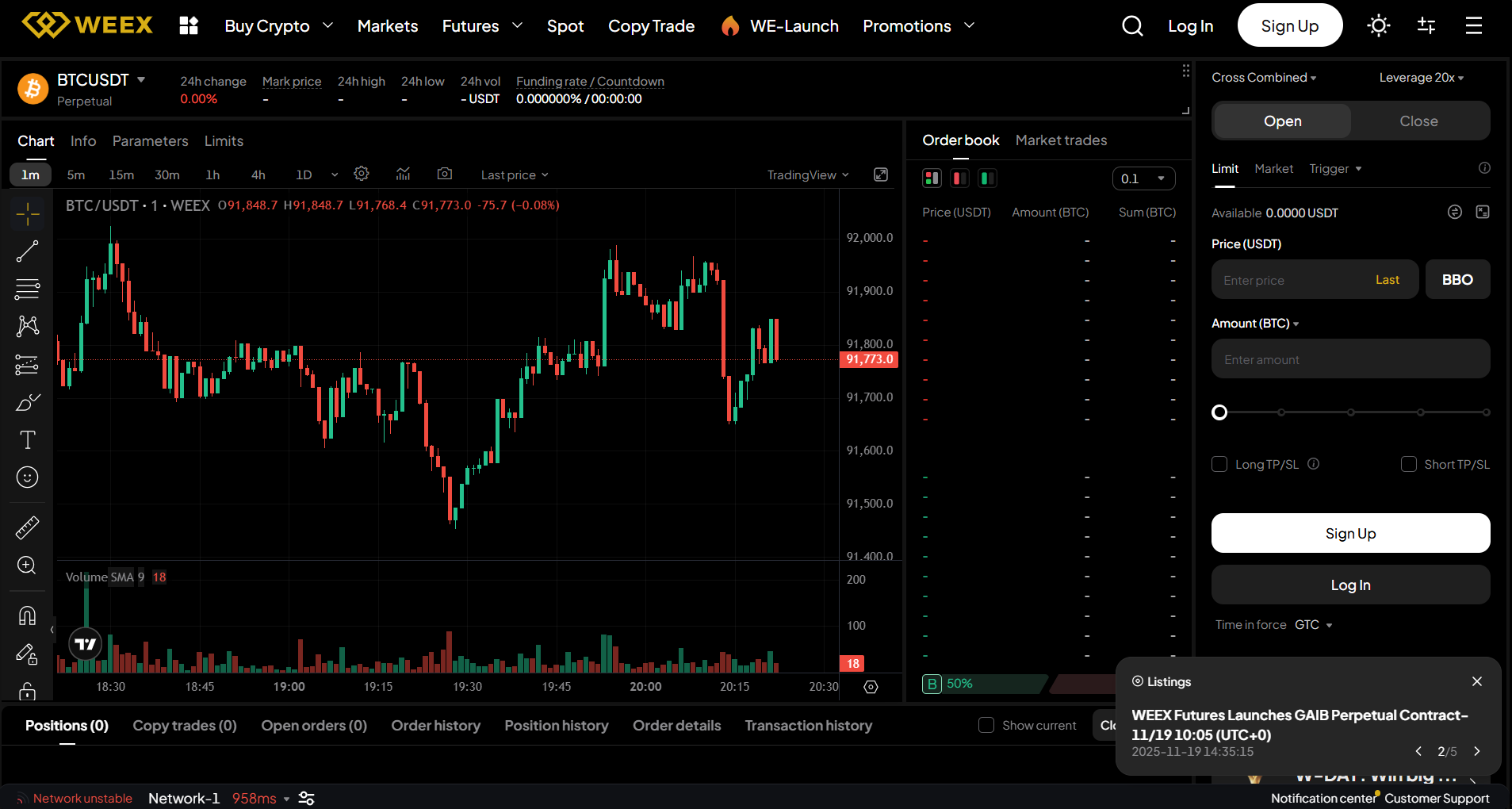Check the Show current checkbox
Viewport: 1512px width, 809px height.
pyautogui.click(x=986, y=725)
